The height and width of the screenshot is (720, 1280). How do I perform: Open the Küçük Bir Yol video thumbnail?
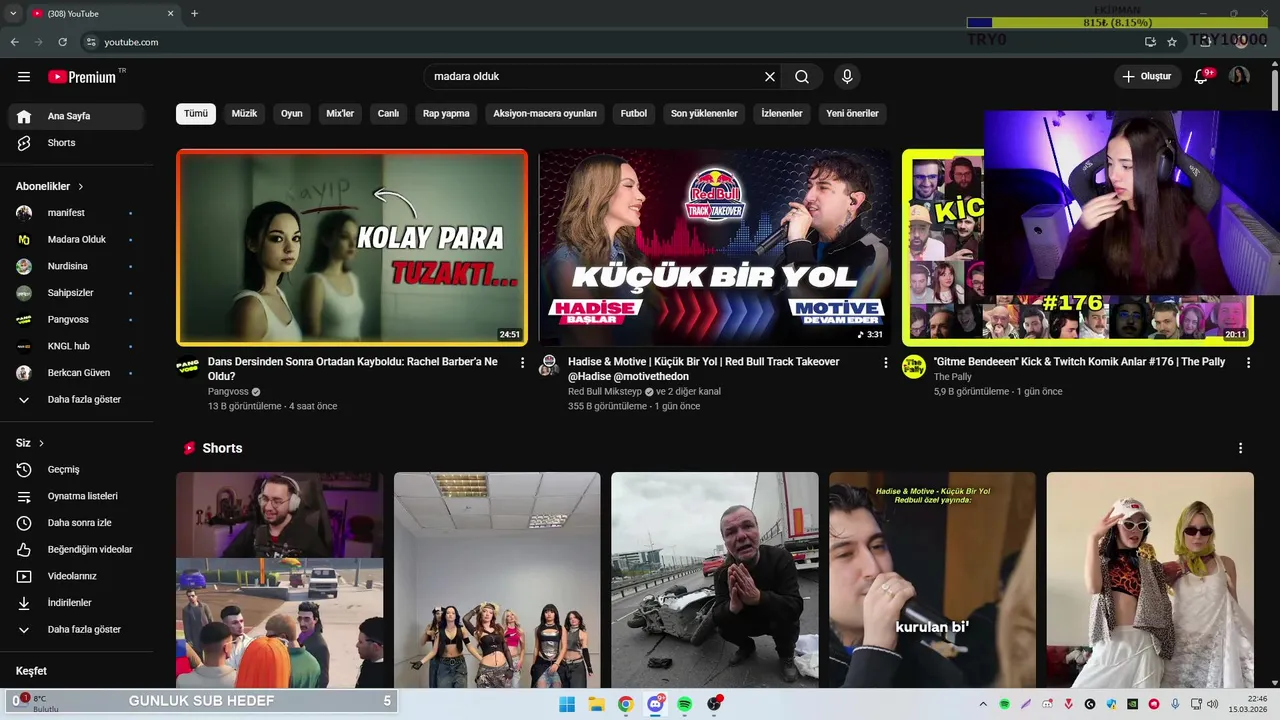(x=715, y=247)
